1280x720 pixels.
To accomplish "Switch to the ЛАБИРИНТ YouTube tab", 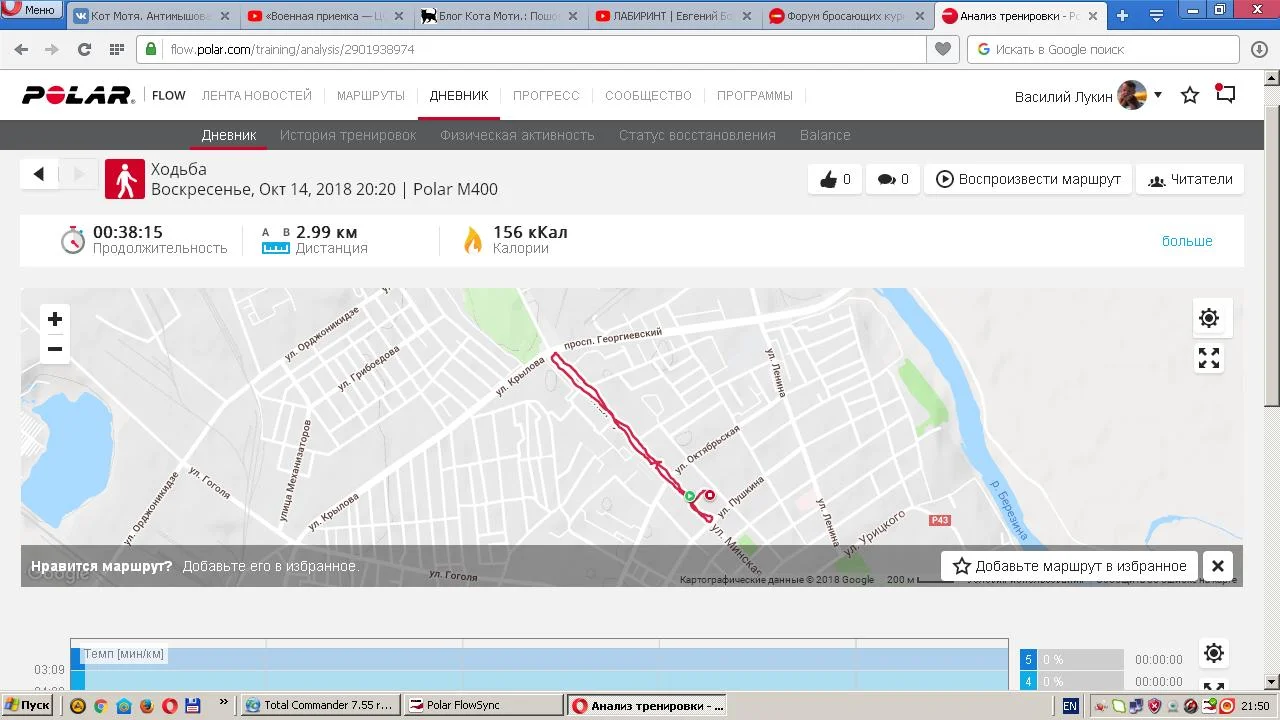I will tap(675, 16).
